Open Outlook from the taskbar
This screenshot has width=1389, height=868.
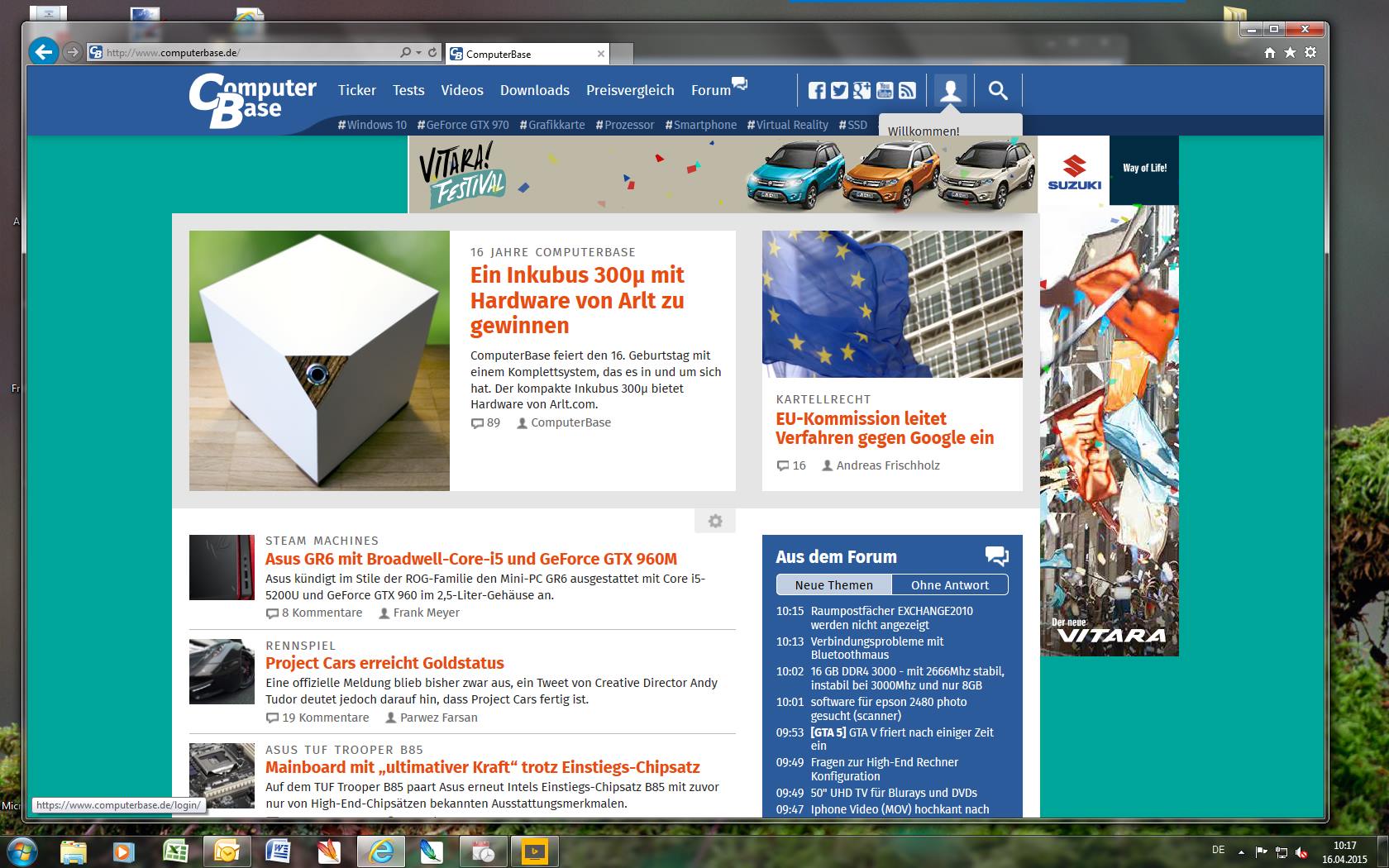(227, 851)
